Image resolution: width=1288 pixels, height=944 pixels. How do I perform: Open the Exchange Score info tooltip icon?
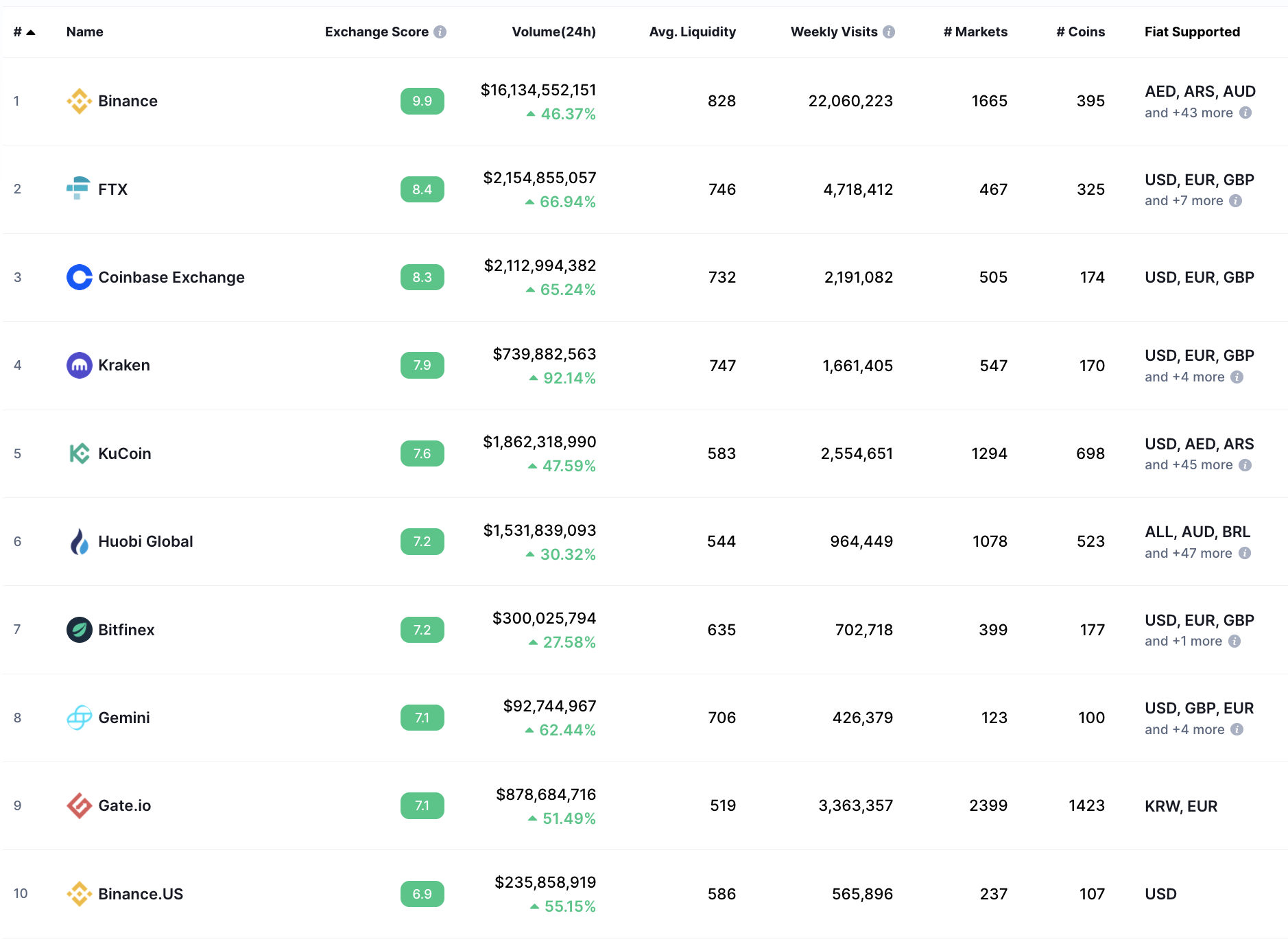coord(440,32)
